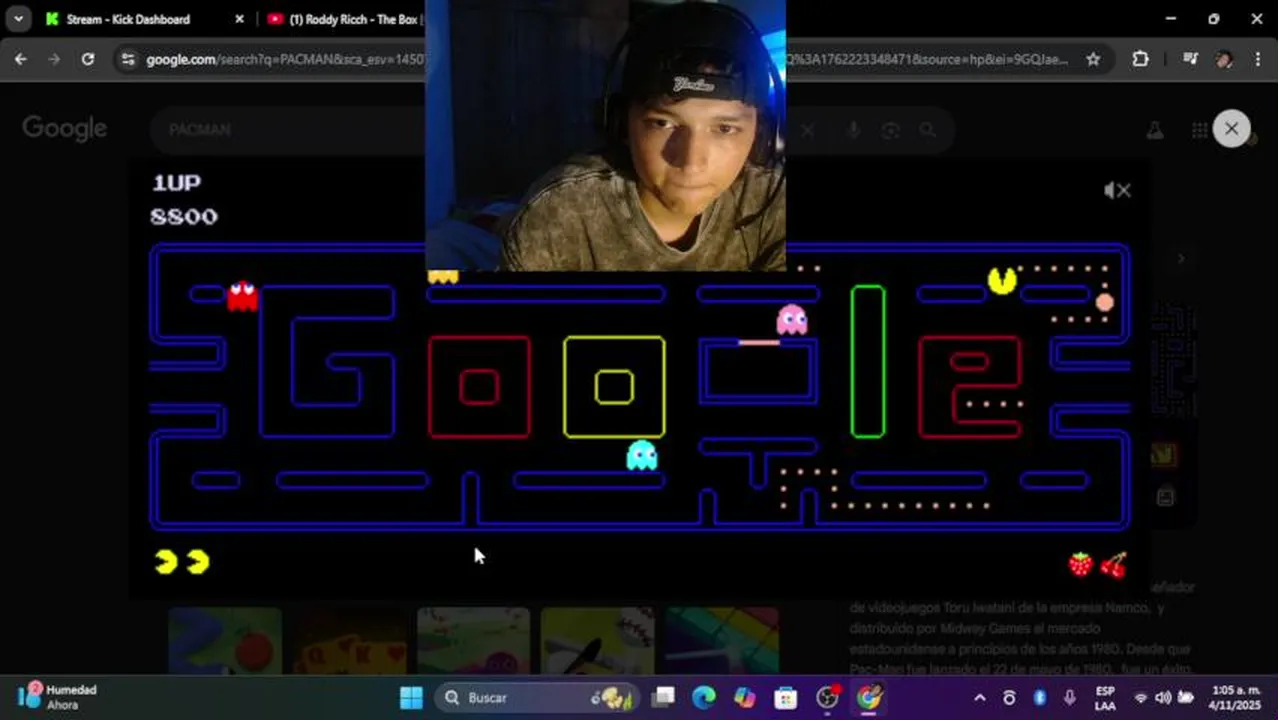Go forward to the next page
The image size is (1278, 720).
coord(54,59)
